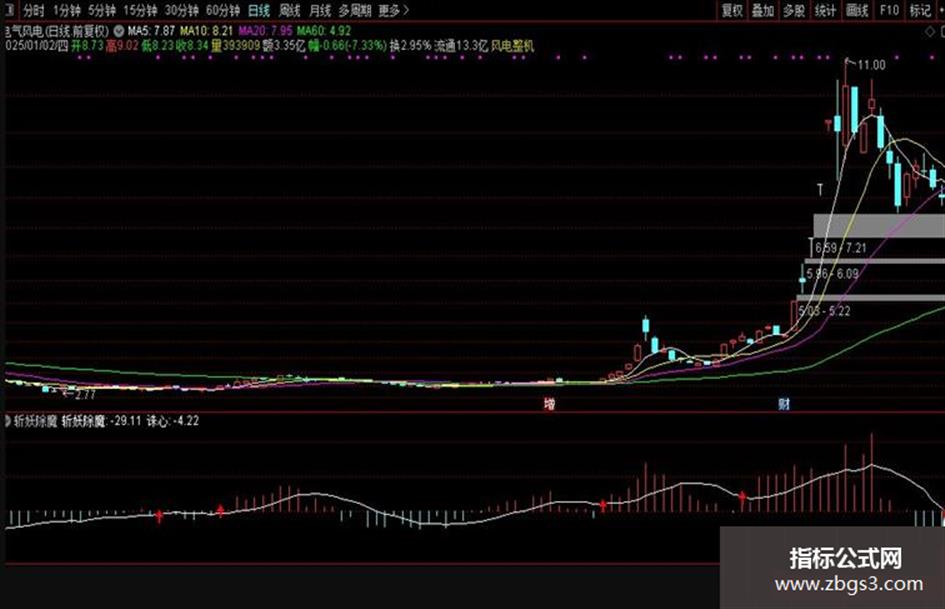Switch to the 分时 intraday view
Viewport: 945px width, 609px height.
(x=33, y=10)
